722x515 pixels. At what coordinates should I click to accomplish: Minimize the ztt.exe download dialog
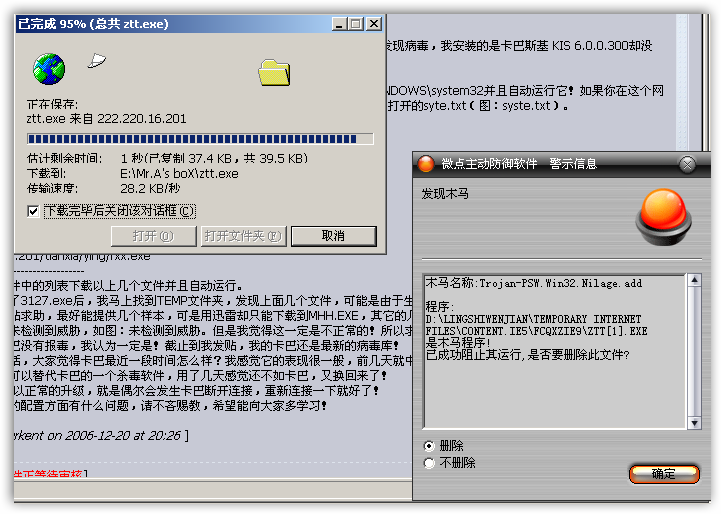[339, 24]
